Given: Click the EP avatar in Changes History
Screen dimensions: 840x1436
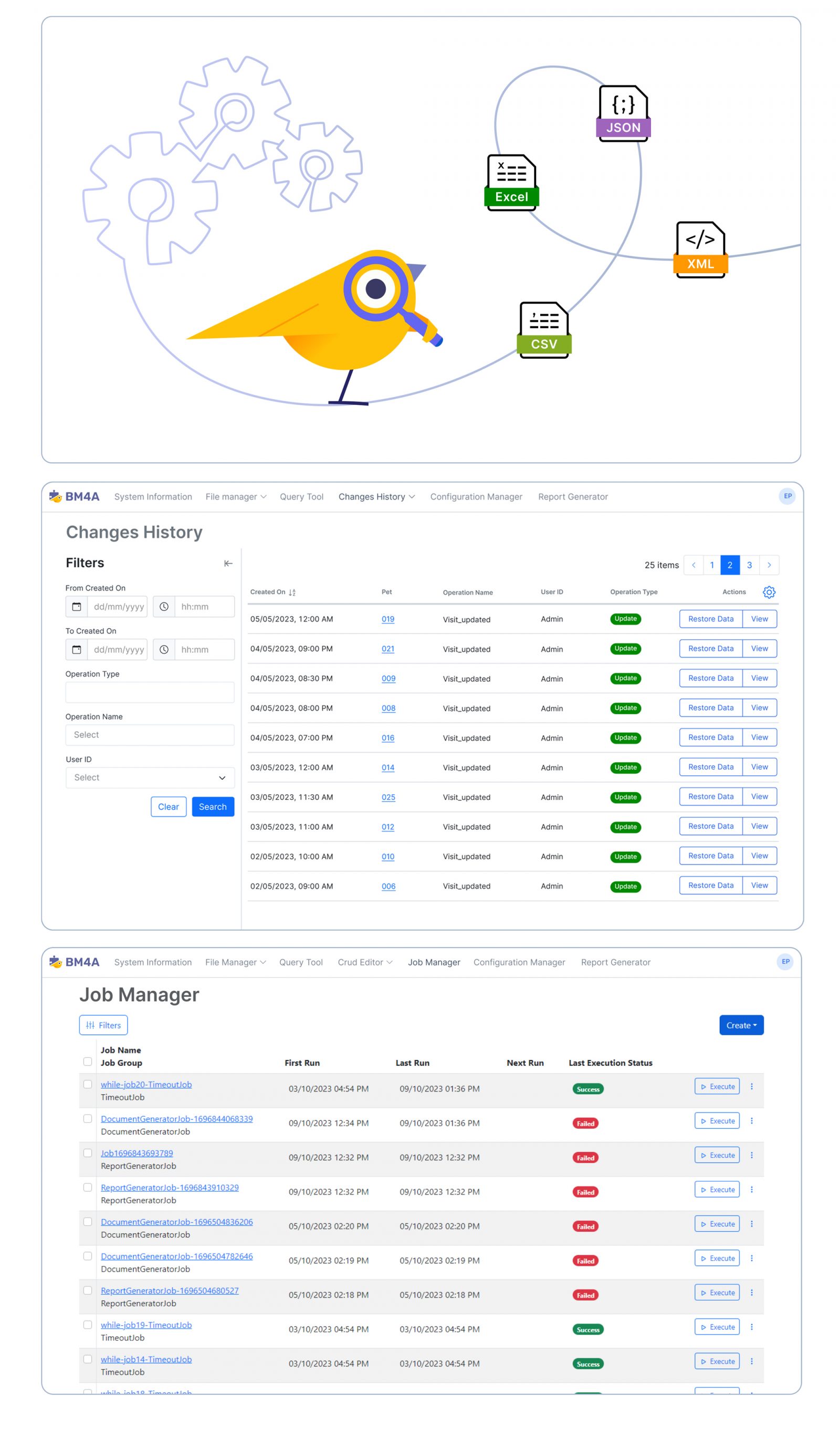Looking at the screenshot, I should tap(787, 496).
